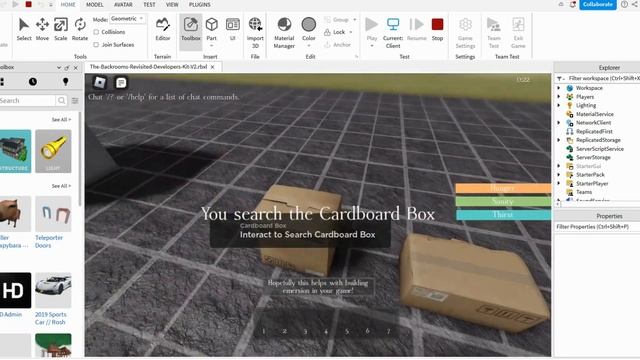Stop the running playtest
The width and height of the screenshot is (640, 360).
(x=437, y=29)
